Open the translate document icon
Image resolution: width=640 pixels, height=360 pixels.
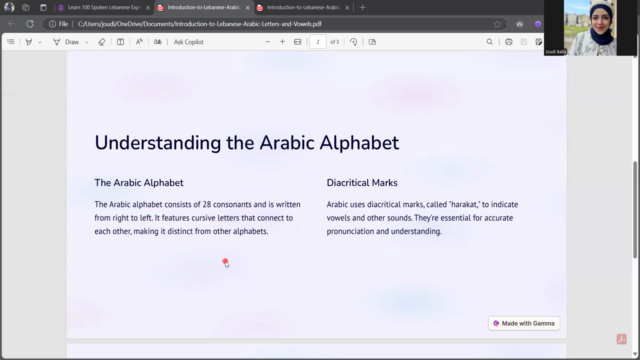click(x=158, y=42)
